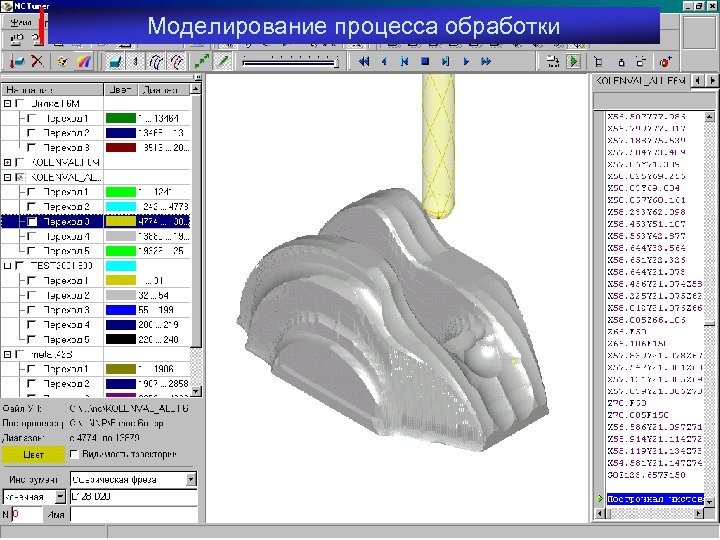Click the red ball with plus icon
Viewport: 720px width, 540px height.
(665, 61)
